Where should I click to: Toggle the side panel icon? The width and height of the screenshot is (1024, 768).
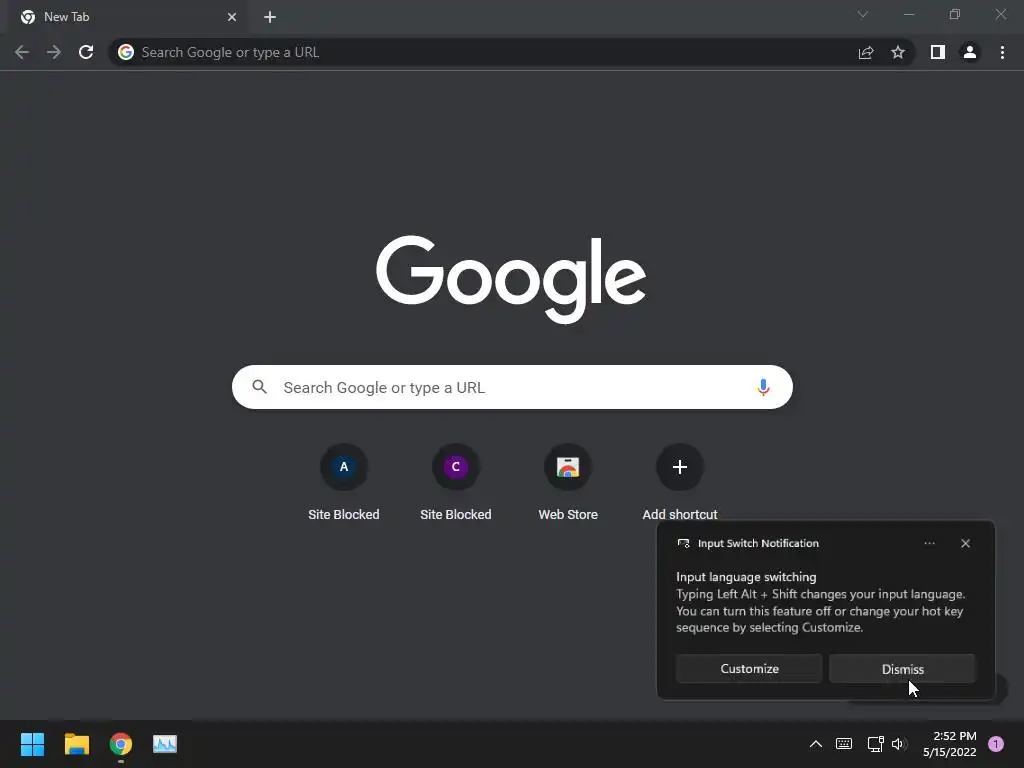[x=938, y=52]
